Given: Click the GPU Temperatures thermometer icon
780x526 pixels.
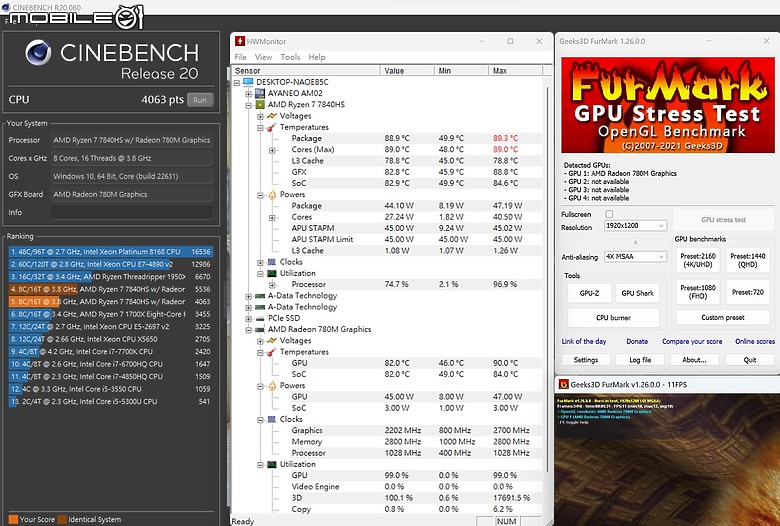Looking at the screenshot, I should pyautogui.click(x=272, y=352).
